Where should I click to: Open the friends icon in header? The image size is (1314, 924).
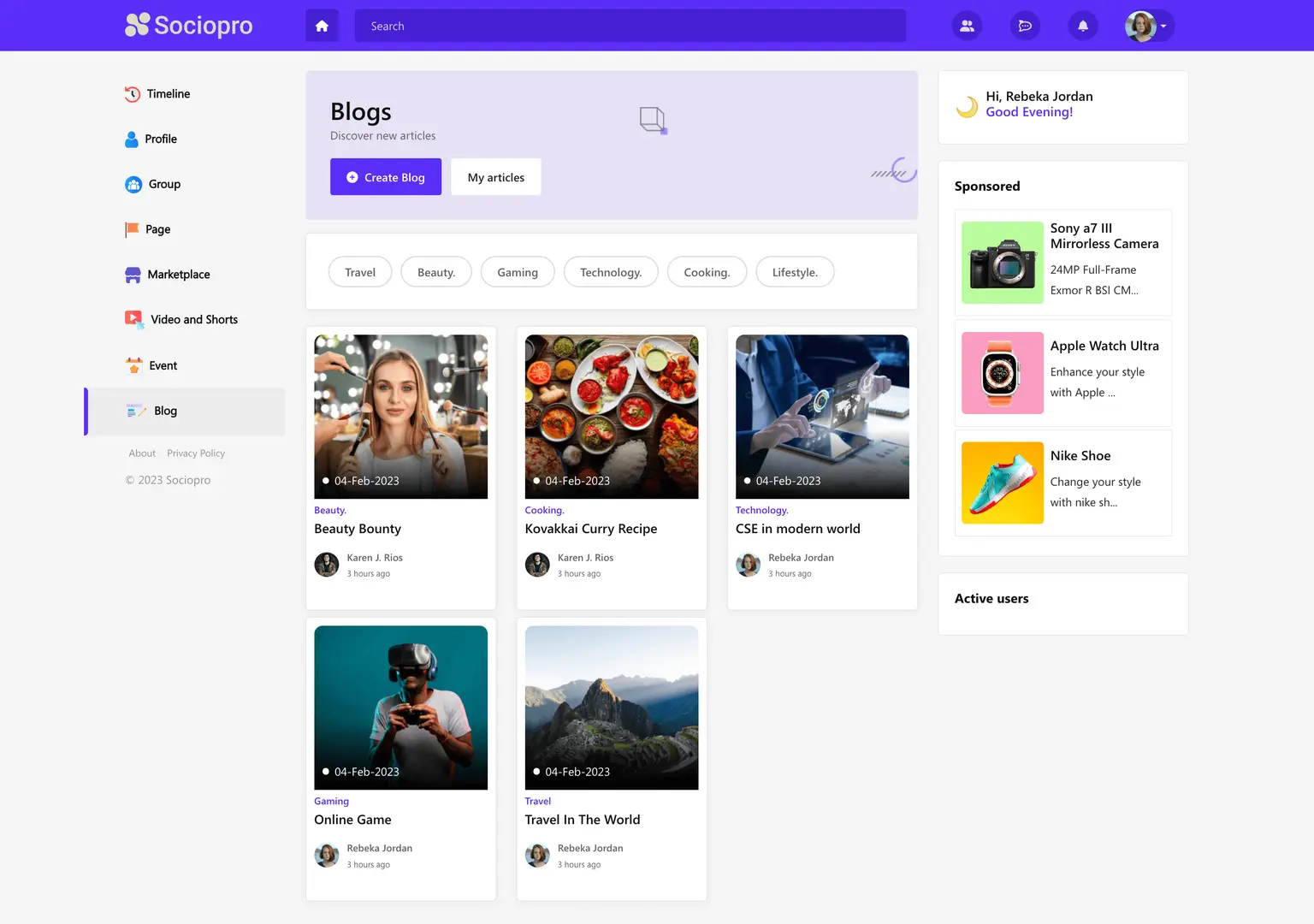967,27
